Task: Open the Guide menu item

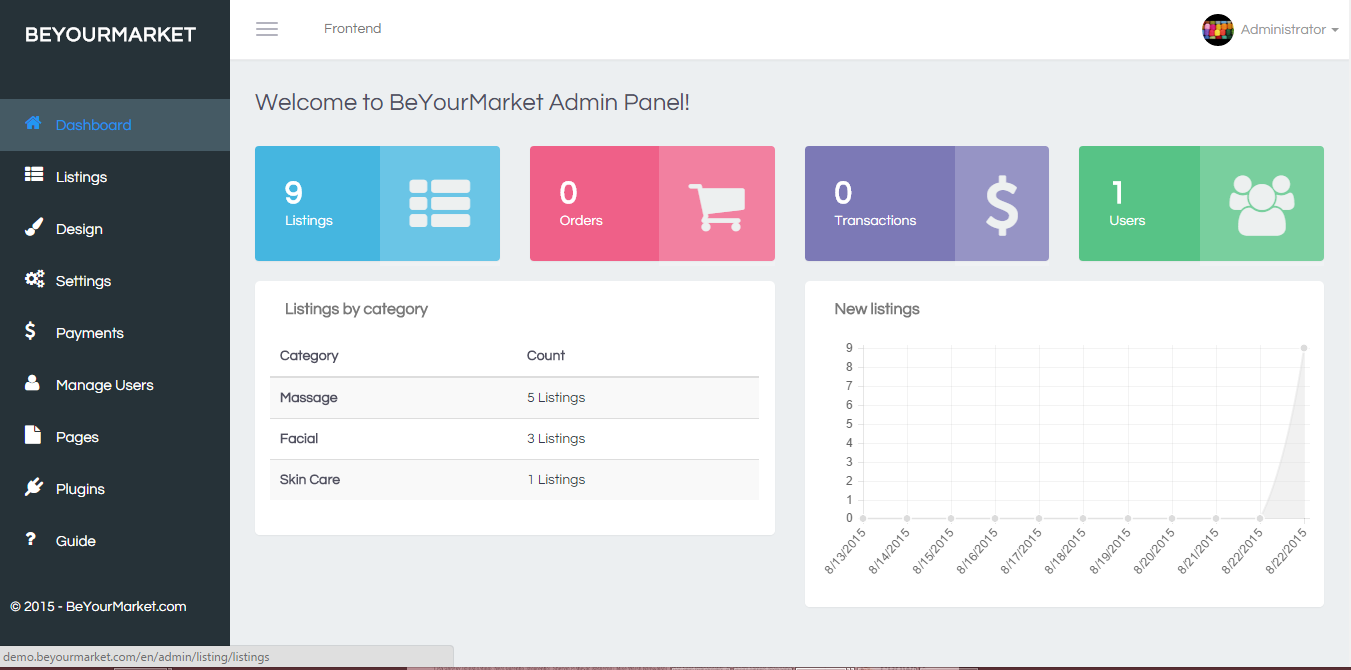Action: pos(115,541)
